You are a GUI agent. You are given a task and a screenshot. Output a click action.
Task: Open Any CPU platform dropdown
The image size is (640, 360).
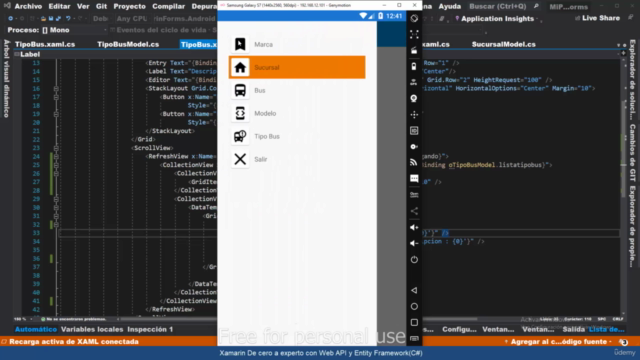pos(131,18)
